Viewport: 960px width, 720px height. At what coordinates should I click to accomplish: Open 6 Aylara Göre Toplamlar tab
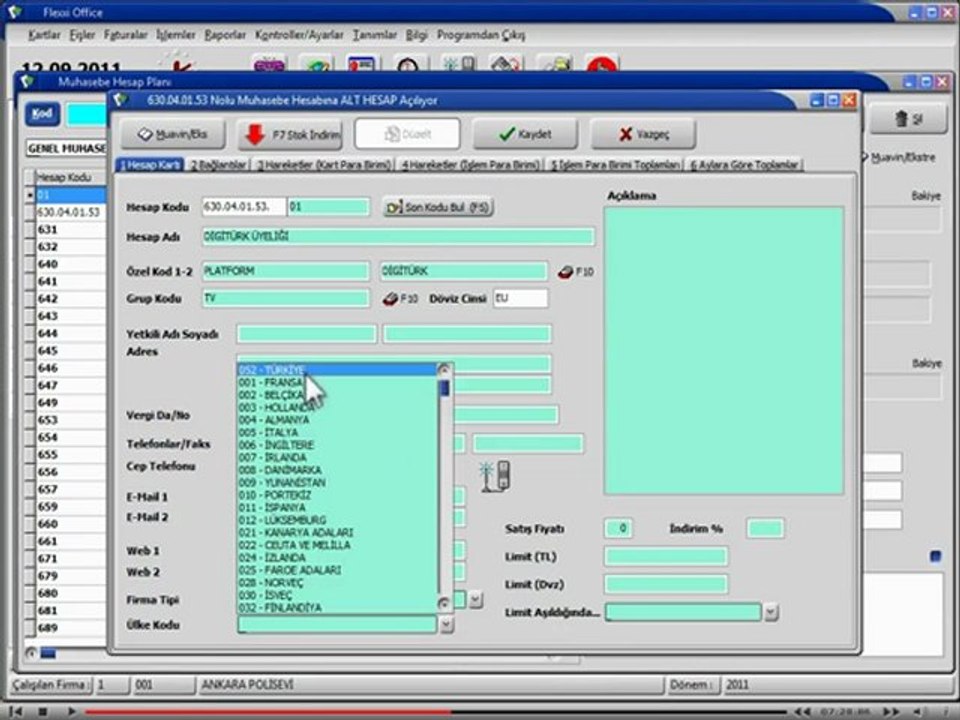pos(744,165)
